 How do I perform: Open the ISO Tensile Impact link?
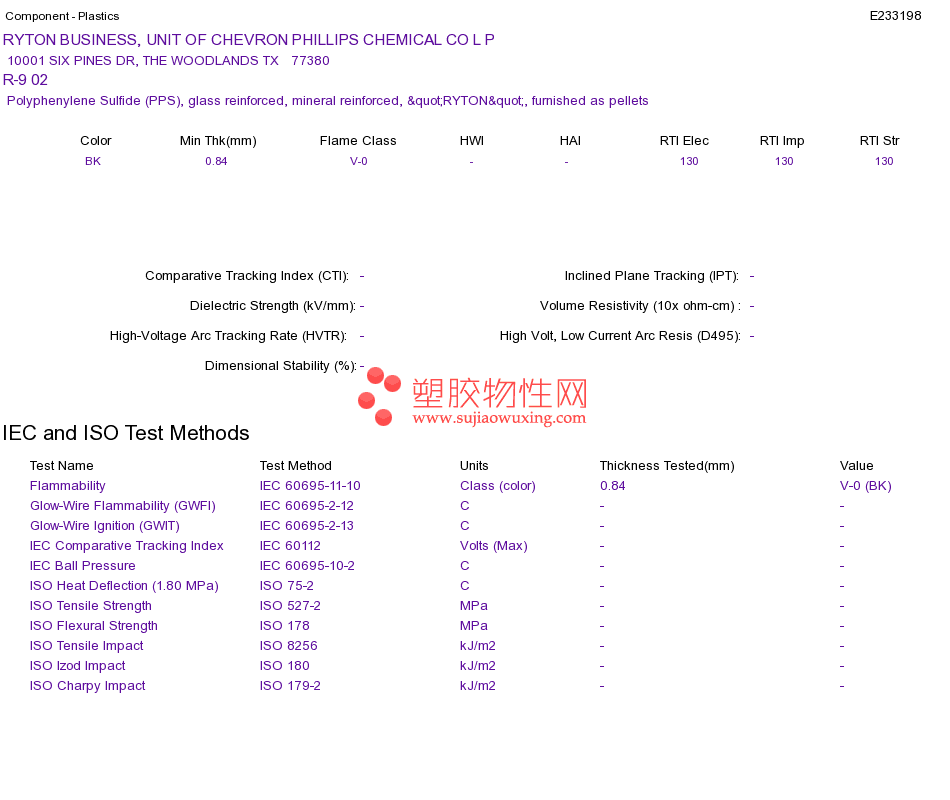pos(87,645)
